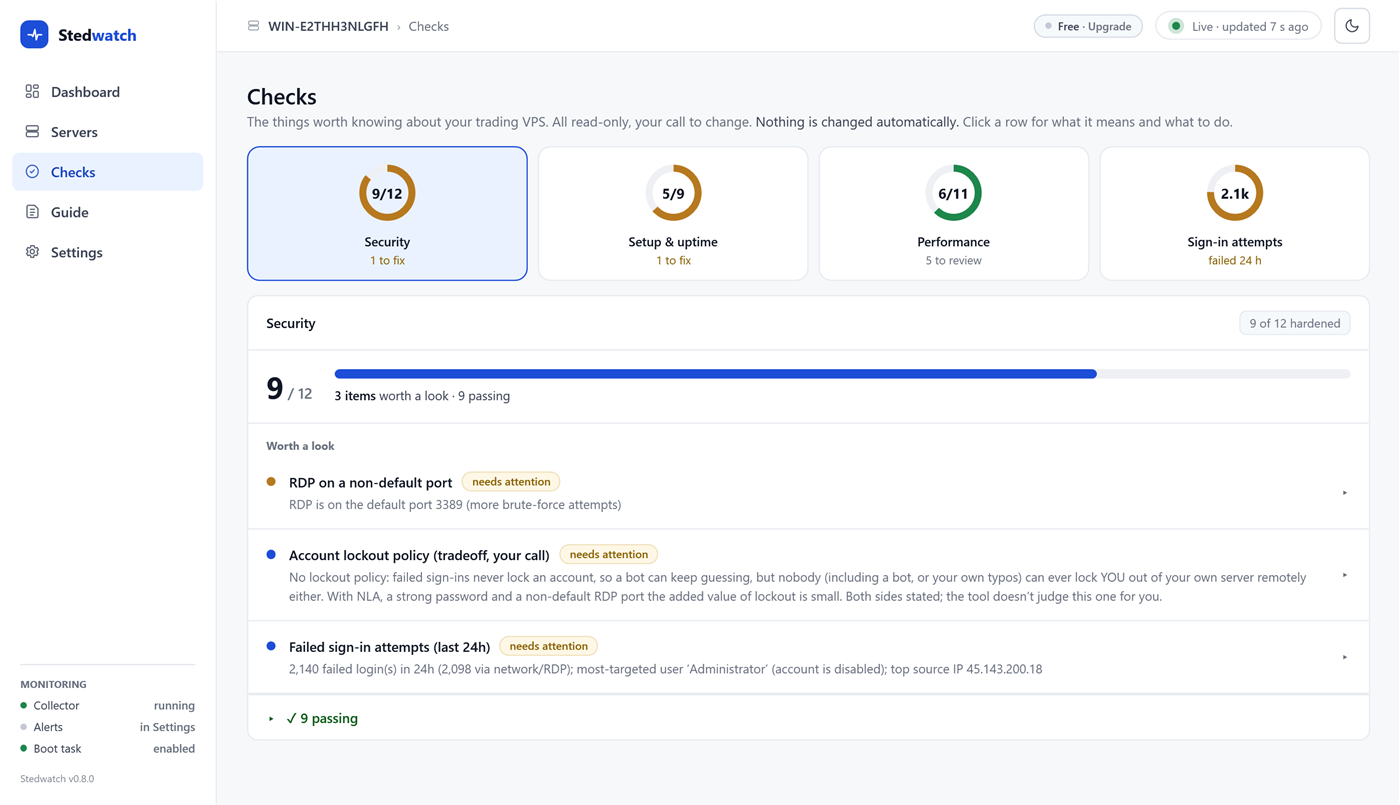Viewport: 1400px width, 805px height.
Task: Click the green Collector status dot
Action: pos(24,705)
